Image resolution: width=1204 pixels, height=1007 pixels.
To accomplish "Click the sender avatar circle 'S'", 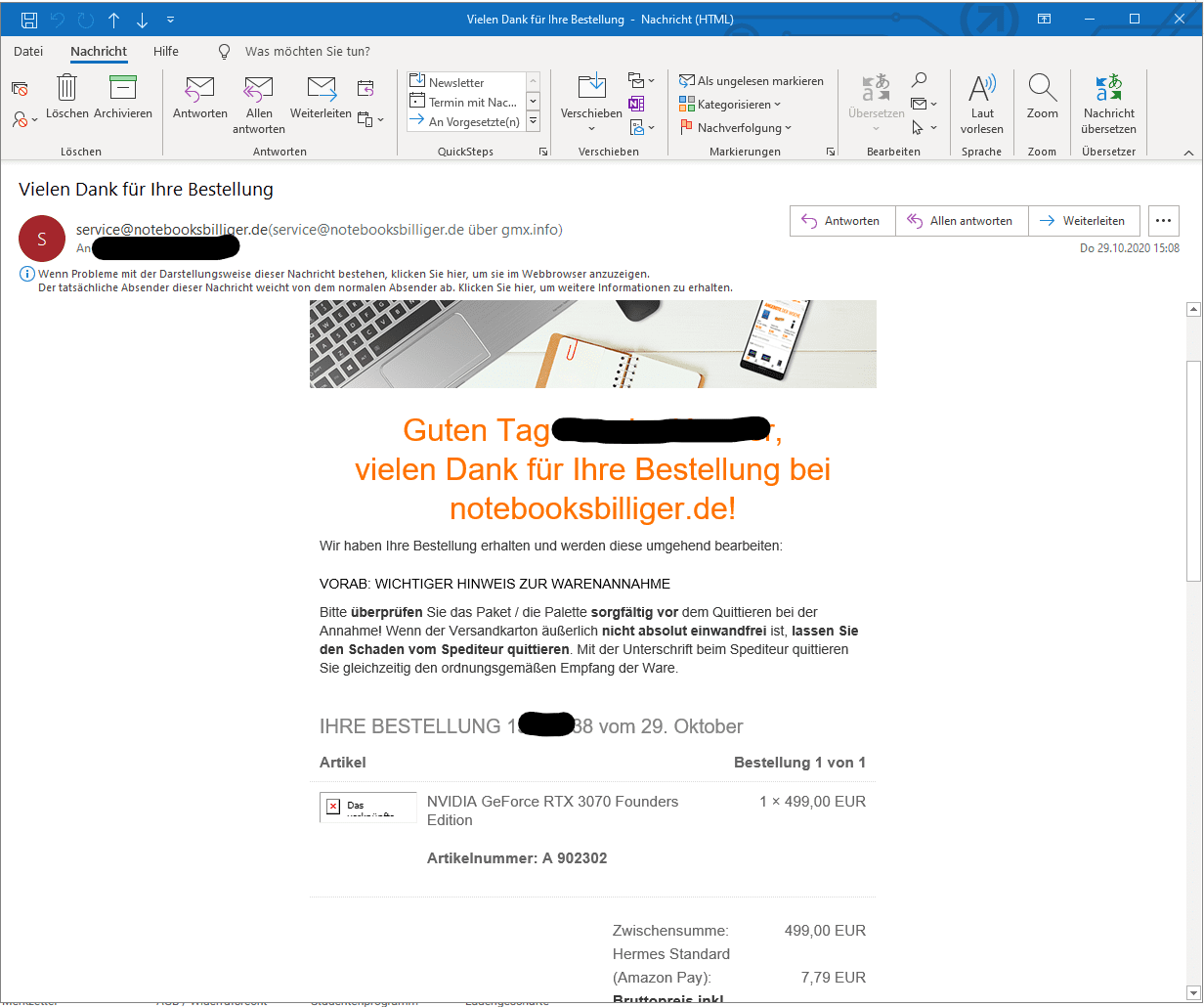I will pos(42,239).
